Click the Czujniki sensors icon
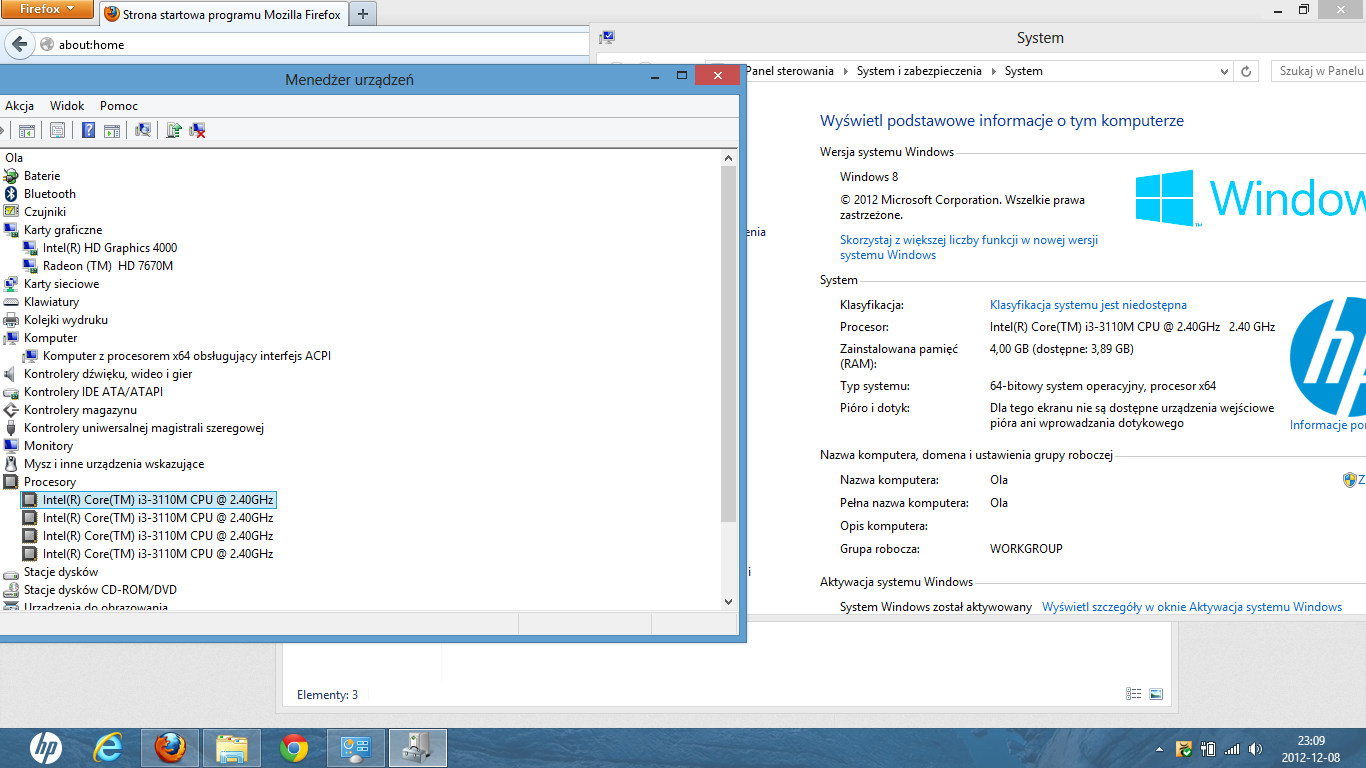 point(11,212)
